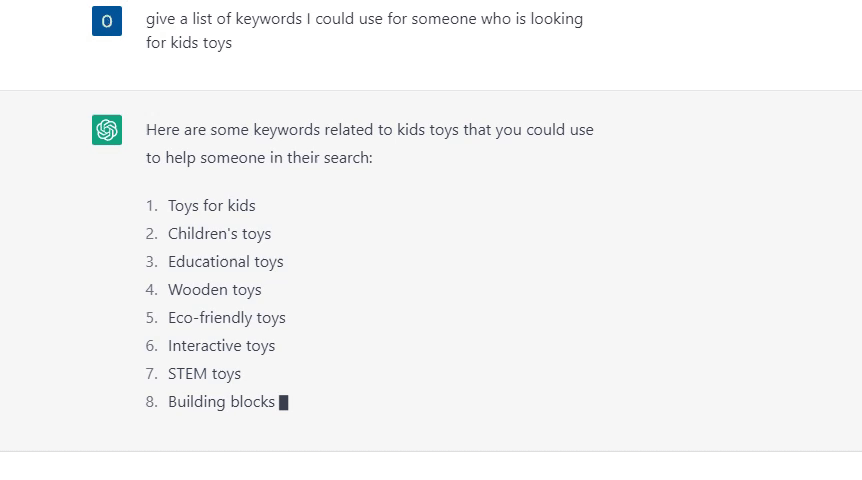This screenshot has height=480, width=862.
Task: Click the green ChatGPT logo icon
Action: 107,130
